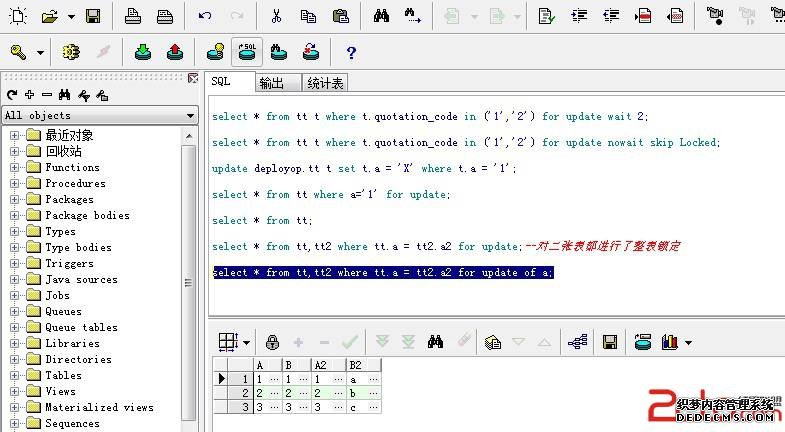Click the refresh icon in the object browser
785x432 pixels.
[x=12, y=95]
